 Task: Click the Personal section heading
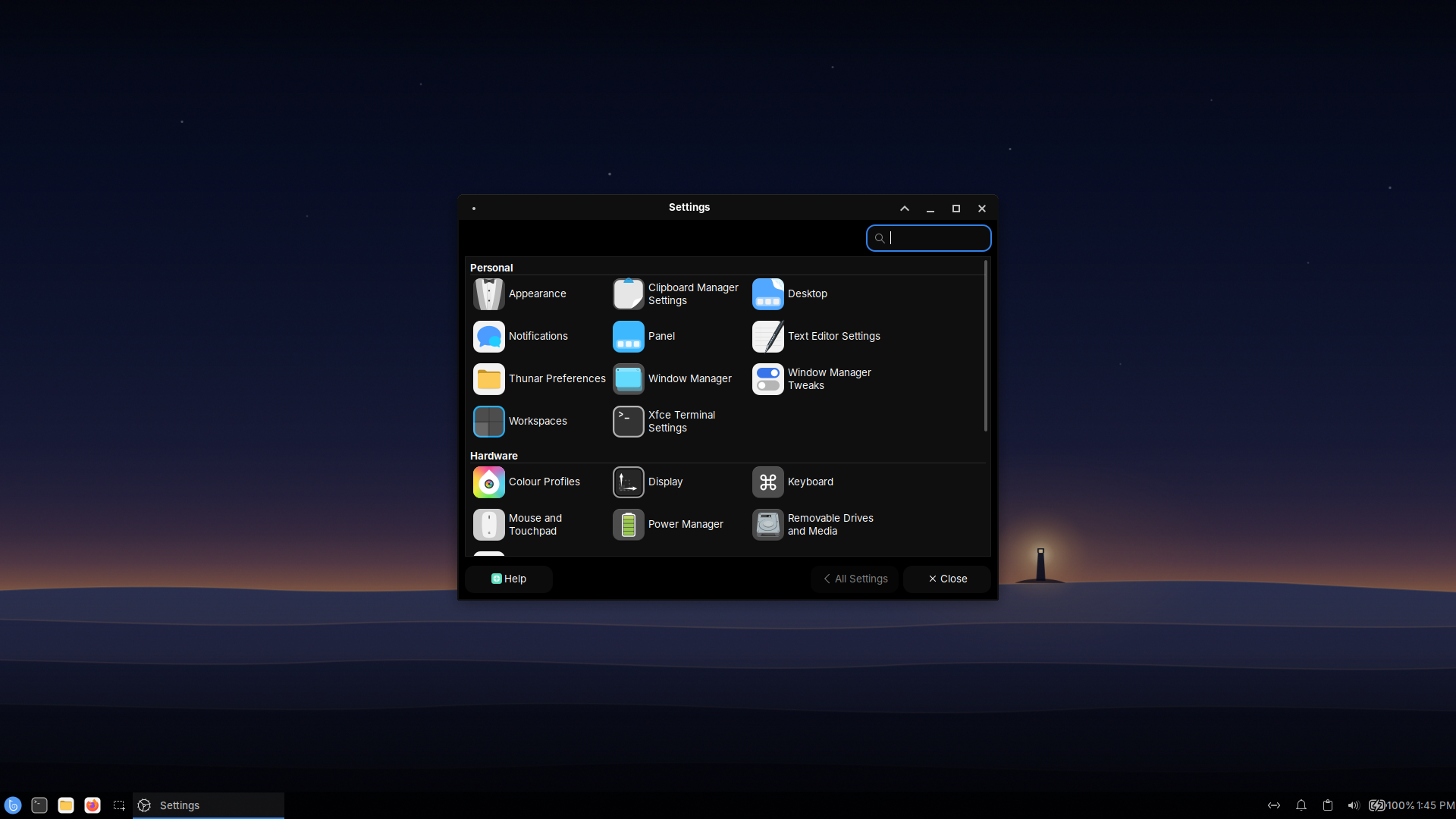491,268
